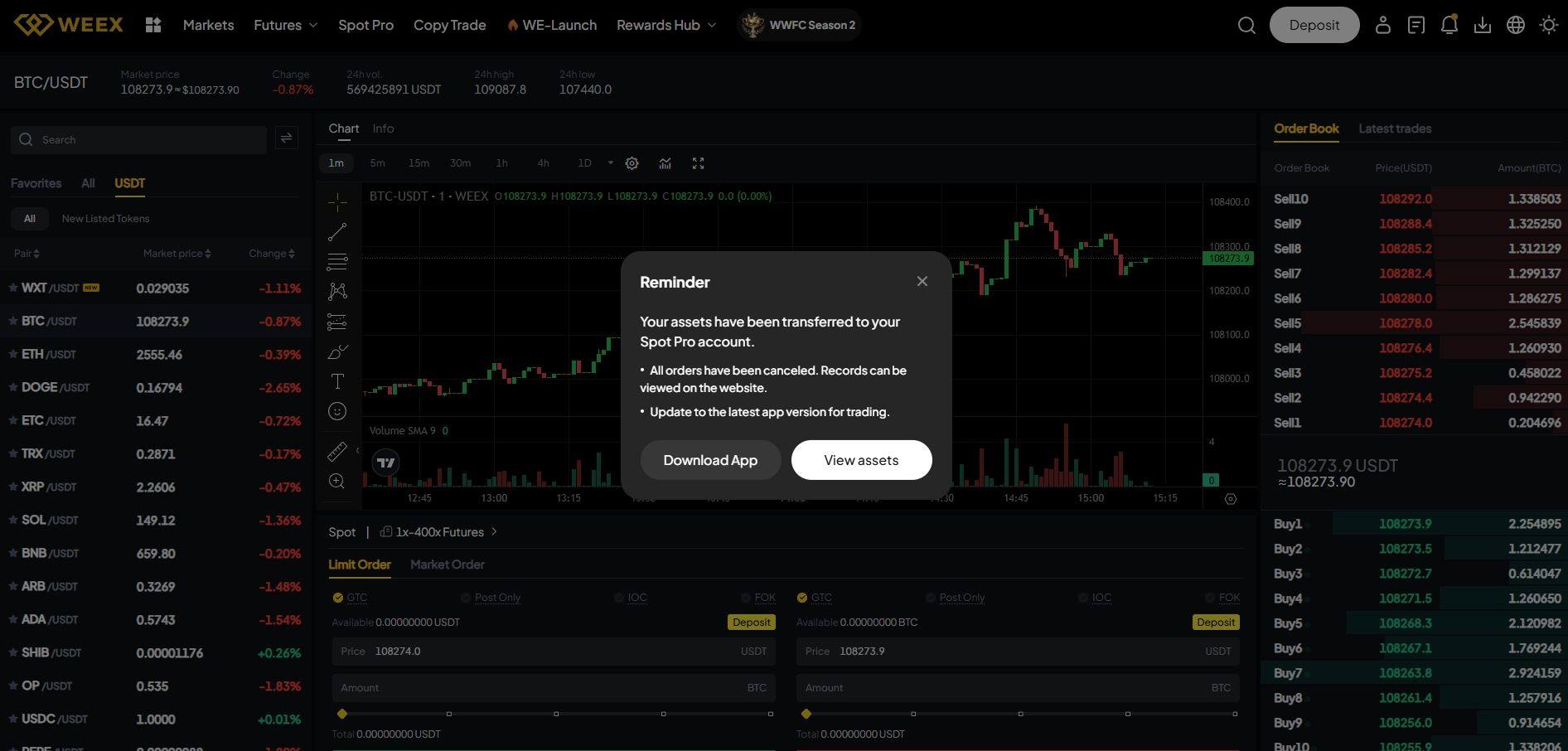Expand chart to fullscreen
Screen dimensions: 1568x751
(x=698, y=163)
